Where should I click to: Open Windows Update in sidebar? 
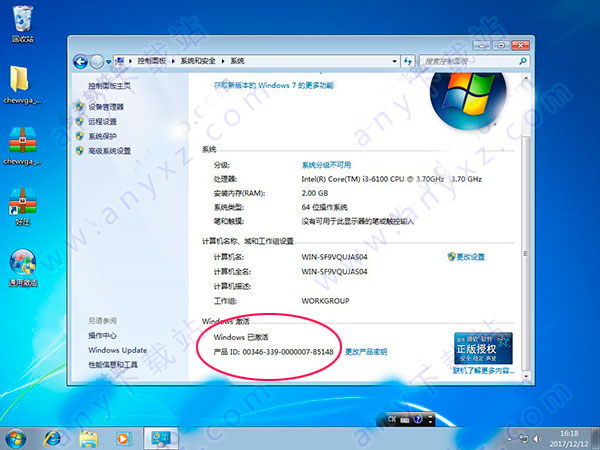point(117,350)
